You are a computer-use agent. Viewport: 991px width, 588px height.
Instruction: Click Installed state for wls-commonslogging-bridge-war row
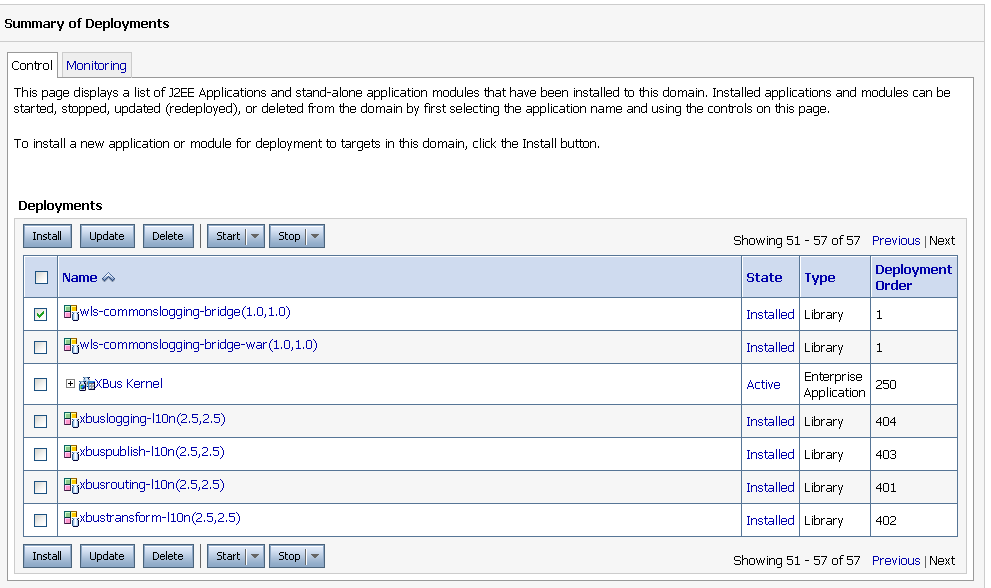click(770, 347)
